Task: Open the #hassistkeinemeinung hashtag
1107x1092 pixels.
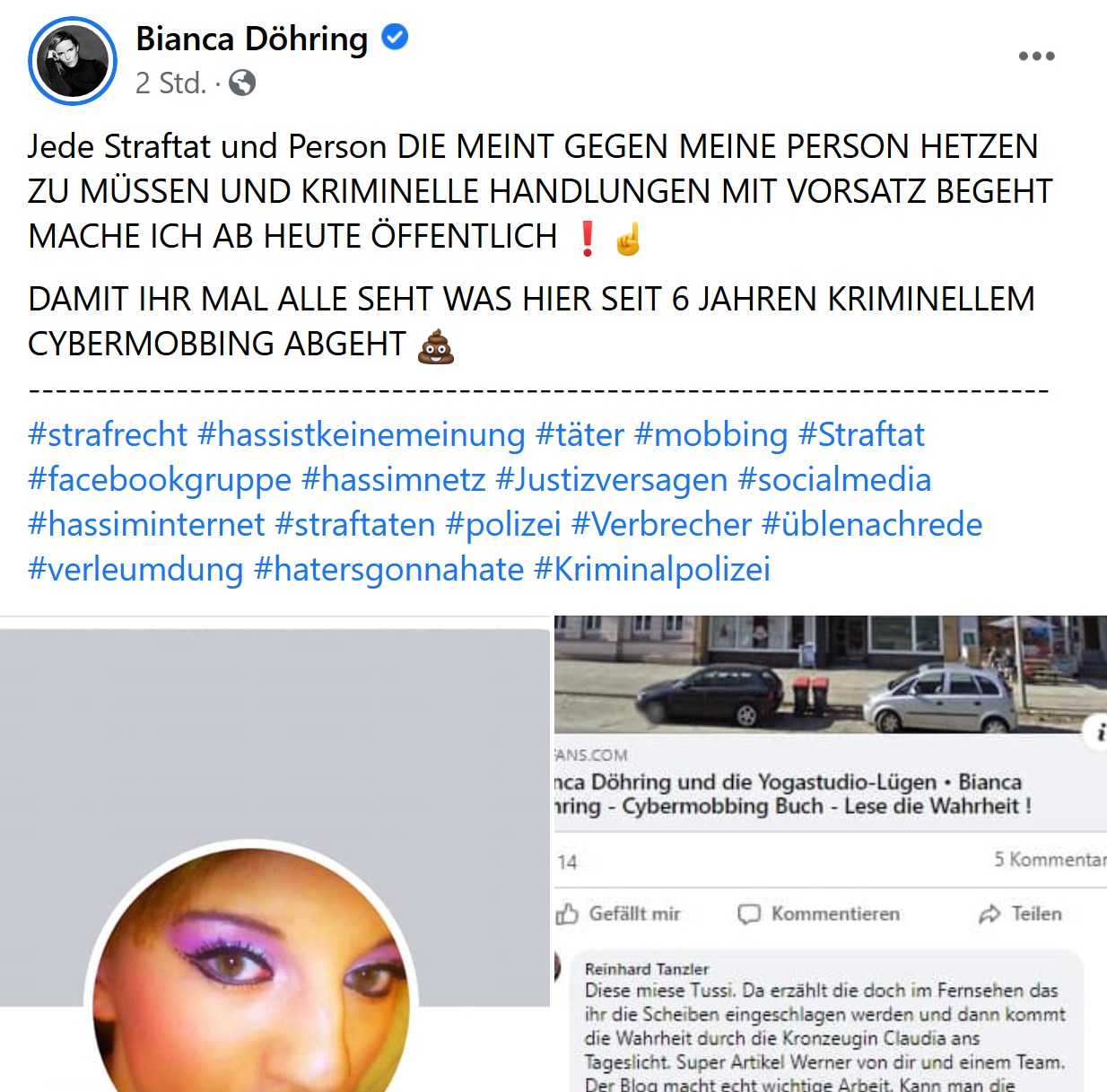Action: click(362, 434)
